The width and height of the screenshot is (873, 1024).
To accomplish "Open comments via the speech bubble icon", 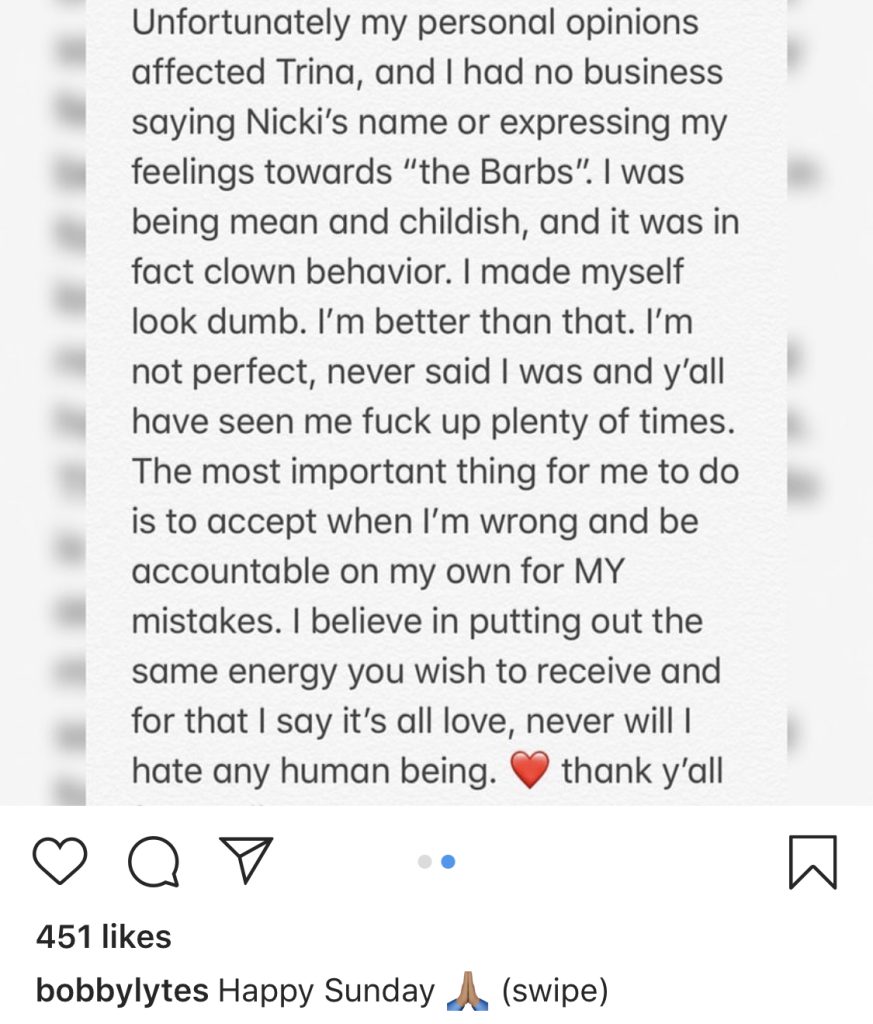I will 153,862.
